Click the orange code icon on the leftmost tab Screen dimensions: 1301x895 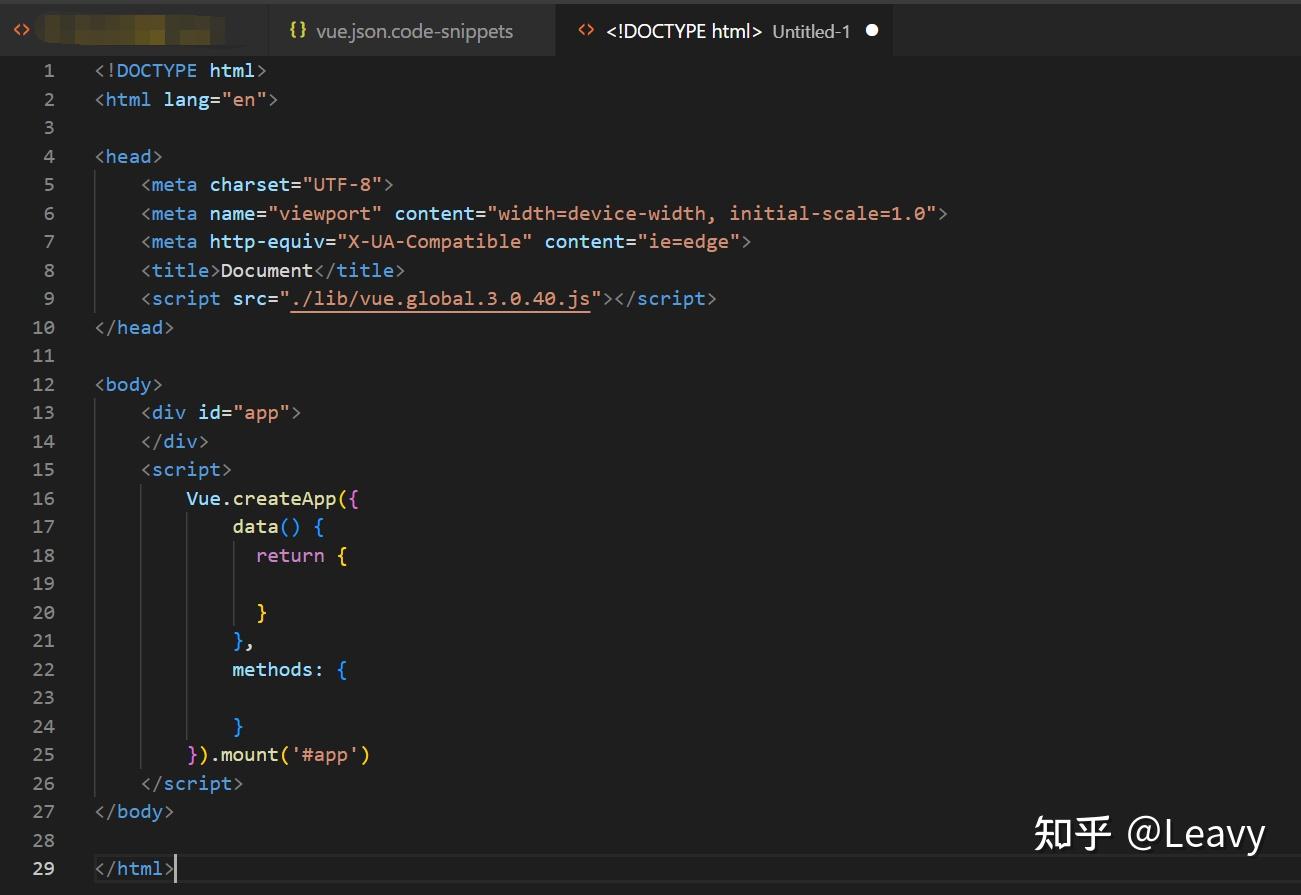pyautogui.click(x=22, y=30)
